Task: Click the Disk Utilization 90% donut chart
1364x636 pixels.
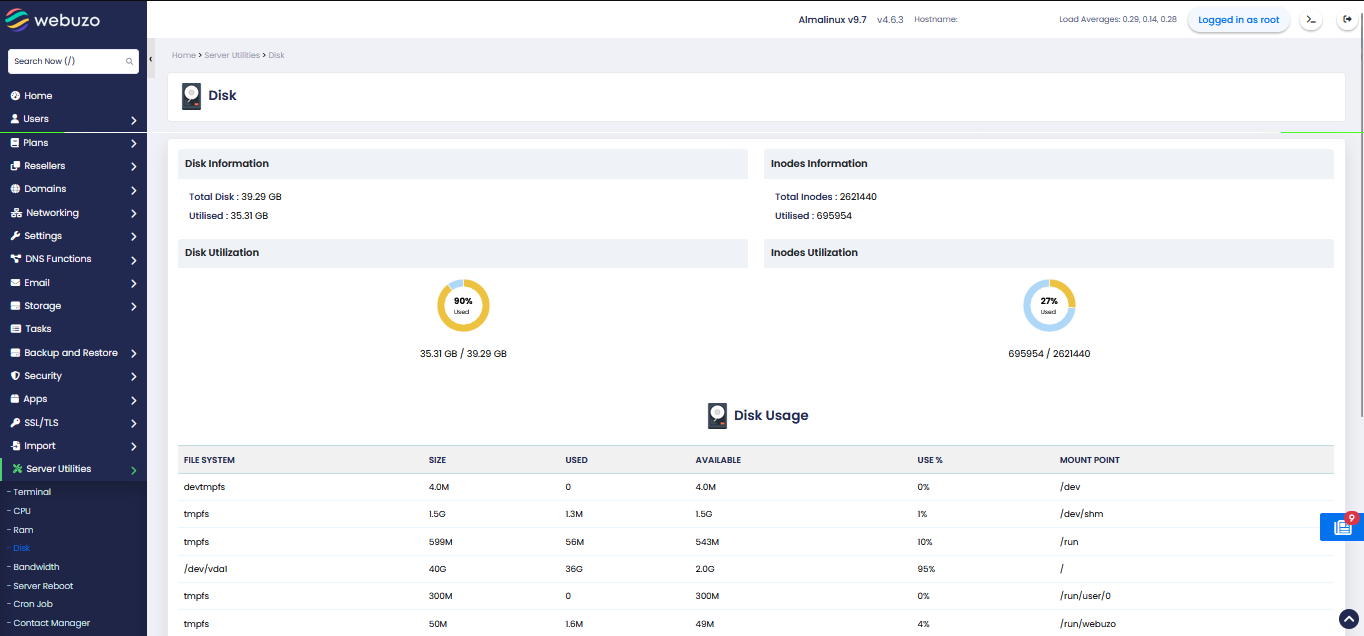Action: (462, 305)
